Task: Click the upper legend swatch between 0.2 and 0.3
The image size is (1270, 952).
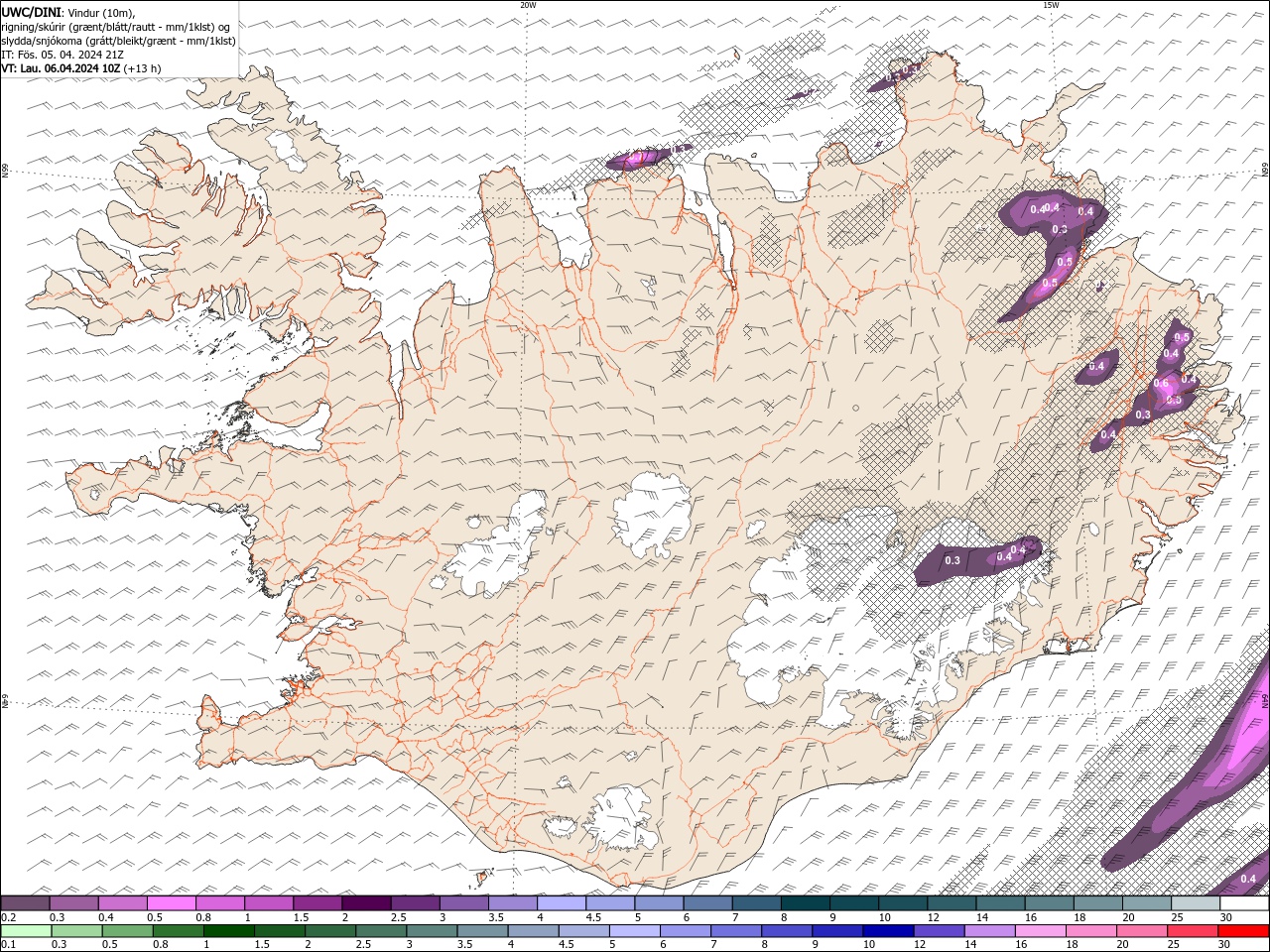Action: click(x=25, y=903)
